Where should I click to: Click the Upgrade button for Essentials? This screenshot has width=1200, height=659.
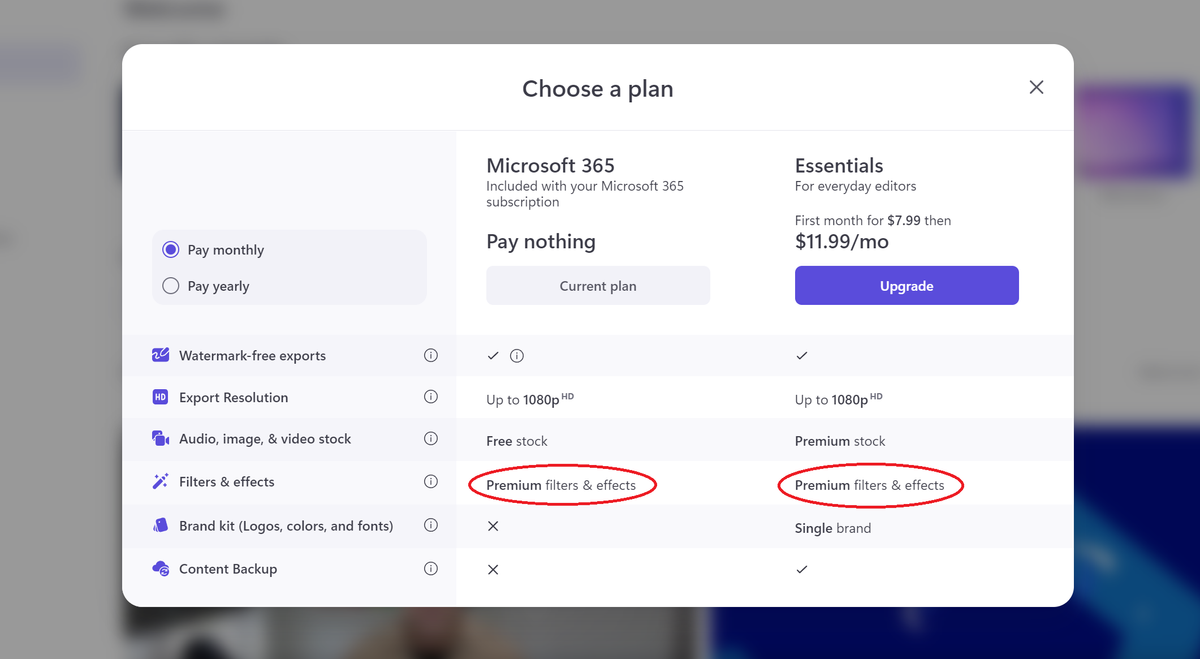tap(907, 285)
